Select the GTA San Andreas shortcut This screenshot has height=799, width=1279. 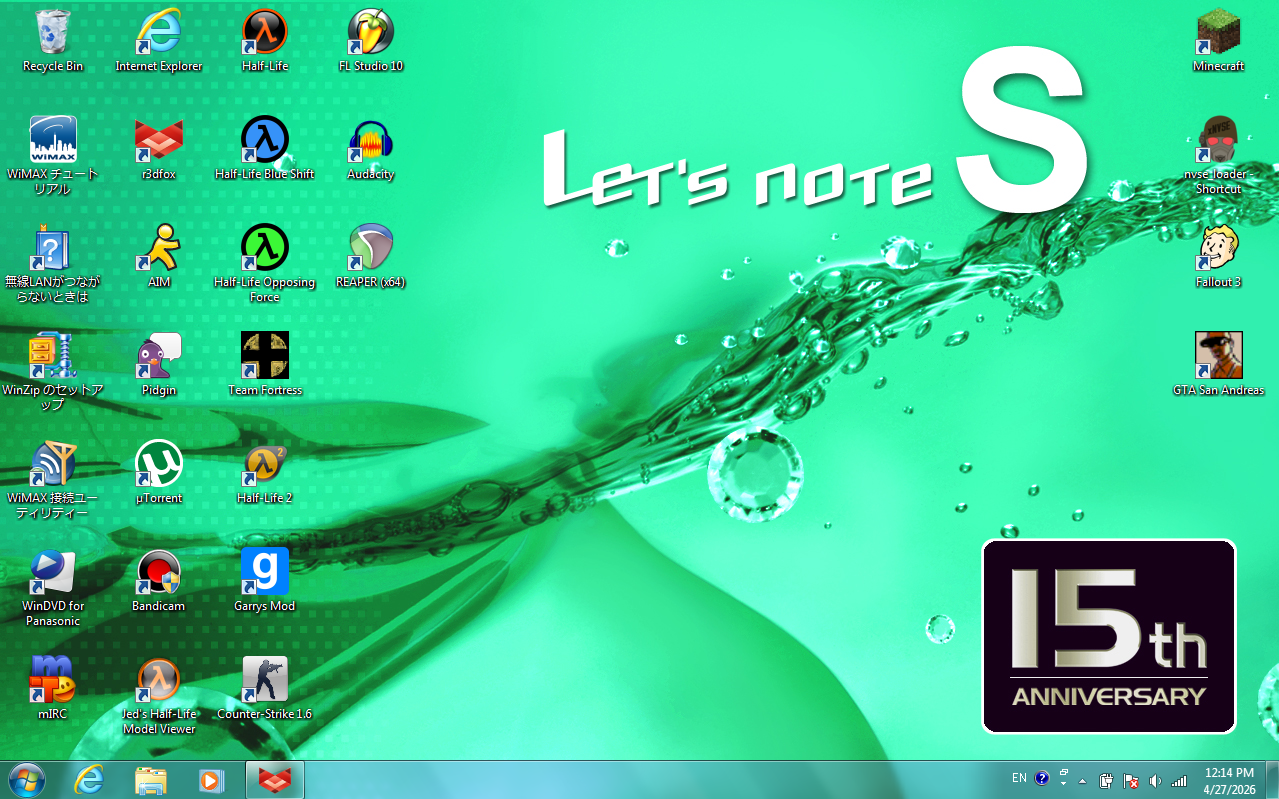click(x=1218, y=356)
